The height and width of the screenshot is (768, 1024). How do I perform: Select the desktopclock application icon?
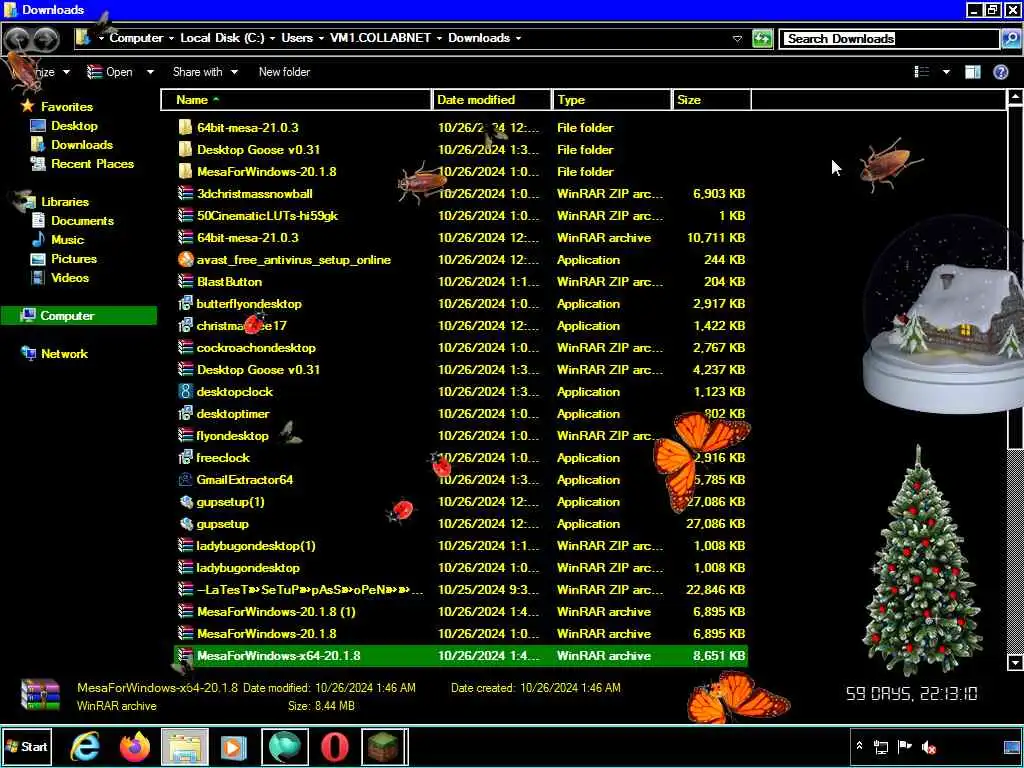(x=185, y=391)
